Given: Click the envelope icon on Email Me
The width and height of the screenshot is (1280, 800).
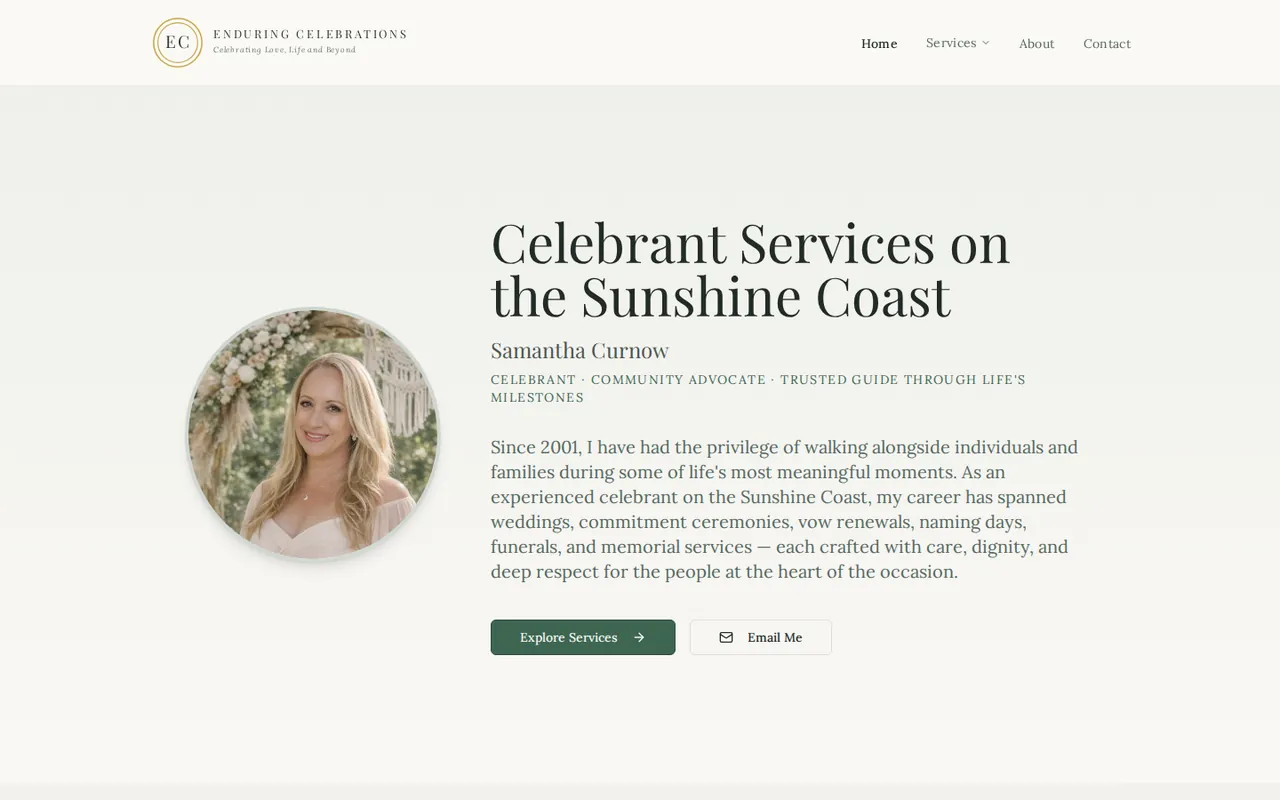Looking at the screenshot, I should pyautogui.click(x=726, y=638).
